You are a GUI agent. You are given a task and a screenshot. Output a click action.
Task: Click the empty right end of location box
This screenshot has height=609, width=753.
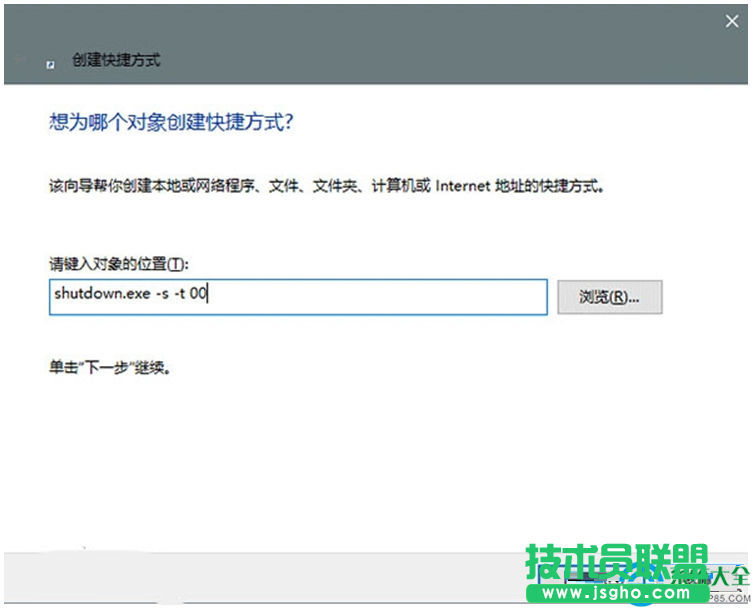click(x=450, y=297)
